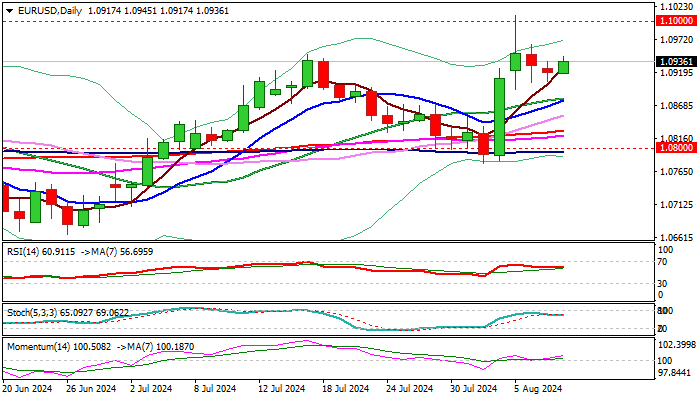Click the red 1.08000 price label

pos(678,147)
